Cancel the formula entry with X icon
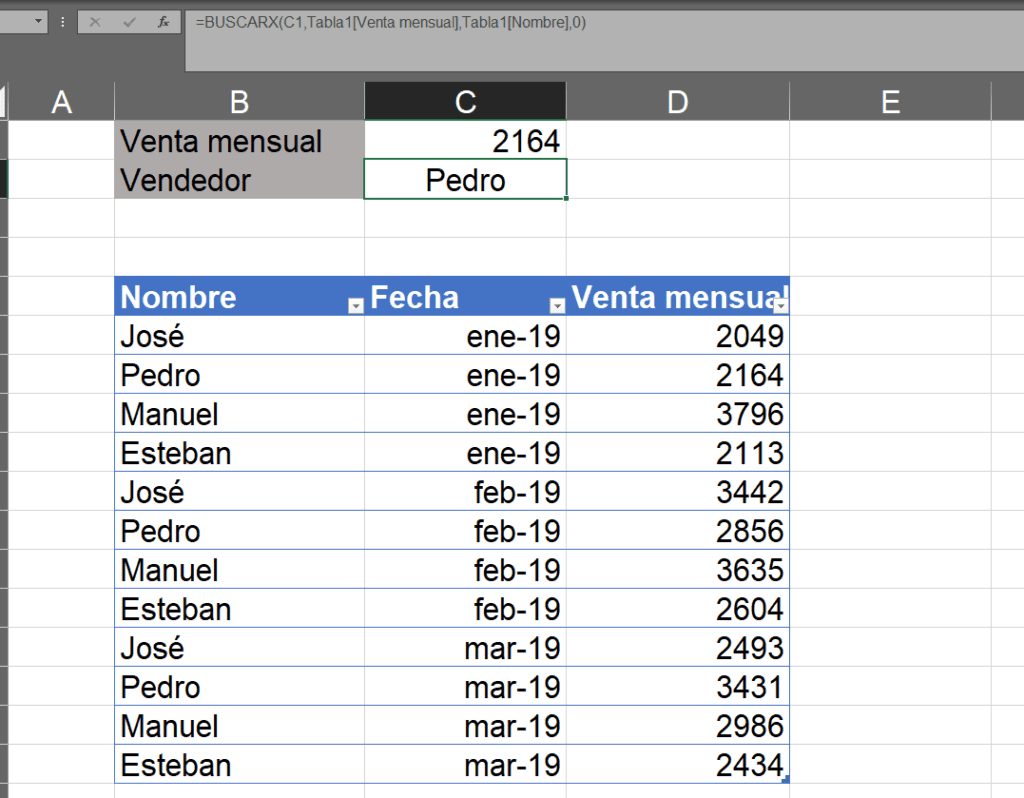This screenshot has width=1024, height=798. pos(95,22)
